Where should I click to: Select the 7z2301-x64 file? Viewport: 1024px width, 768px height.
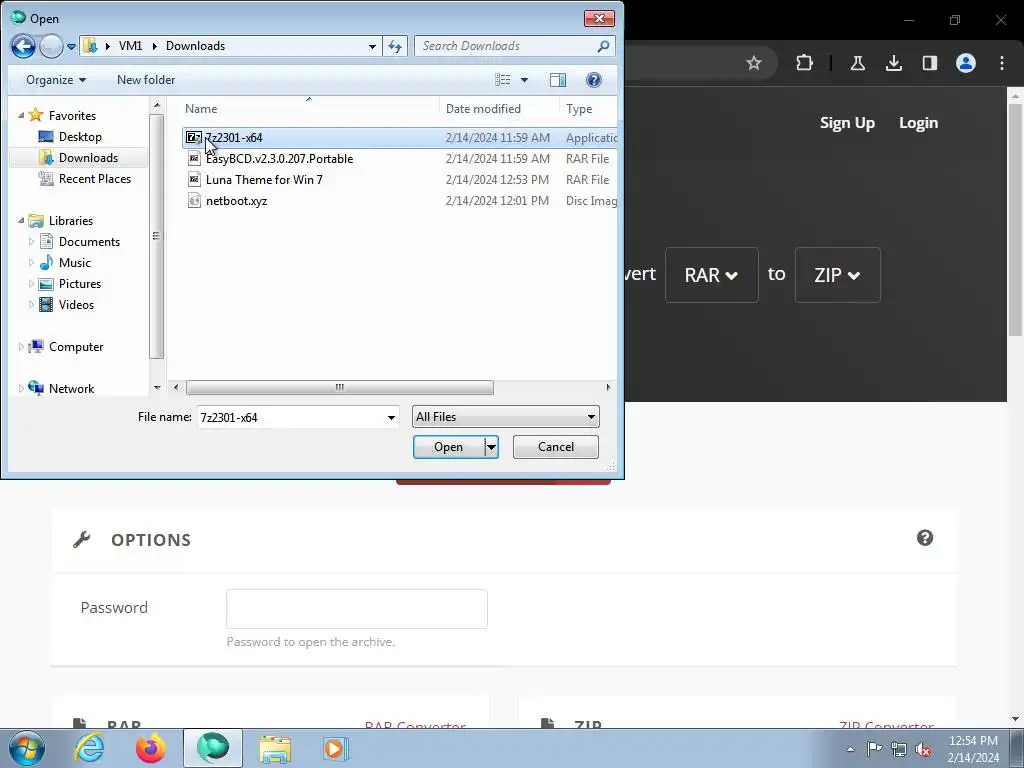tap(398, 138)
